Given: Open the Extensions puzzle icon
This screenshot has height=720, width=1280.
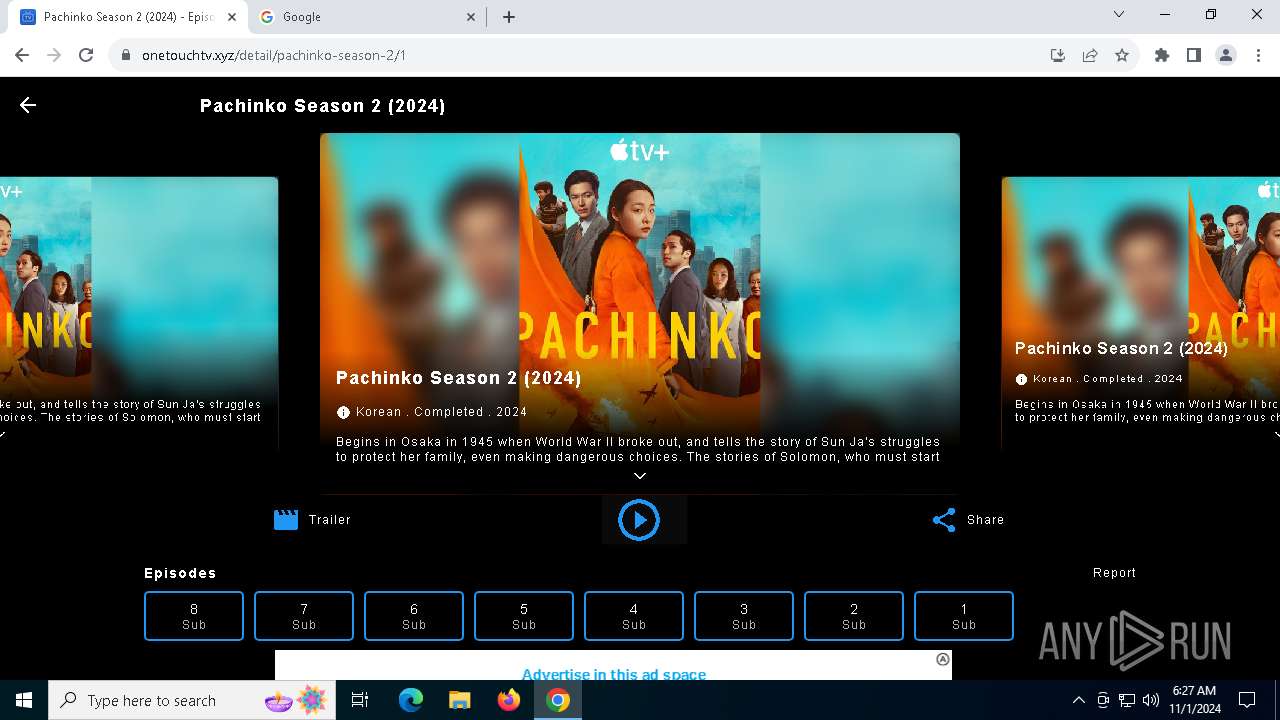Looking at the screenshot, I should click(x=1162, y=55).
